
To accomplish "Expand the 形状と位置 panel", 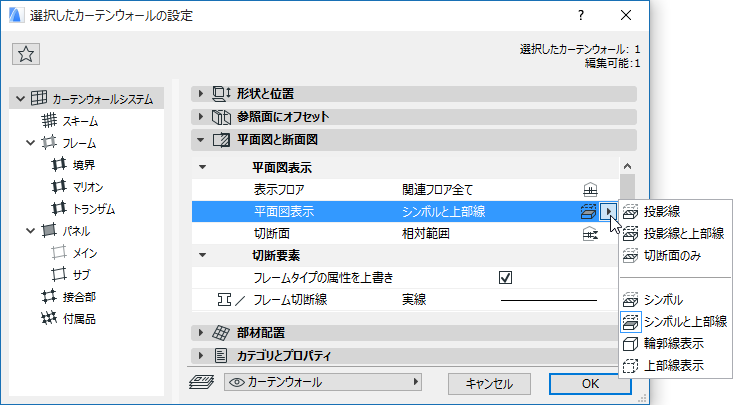I will (201, 94).
